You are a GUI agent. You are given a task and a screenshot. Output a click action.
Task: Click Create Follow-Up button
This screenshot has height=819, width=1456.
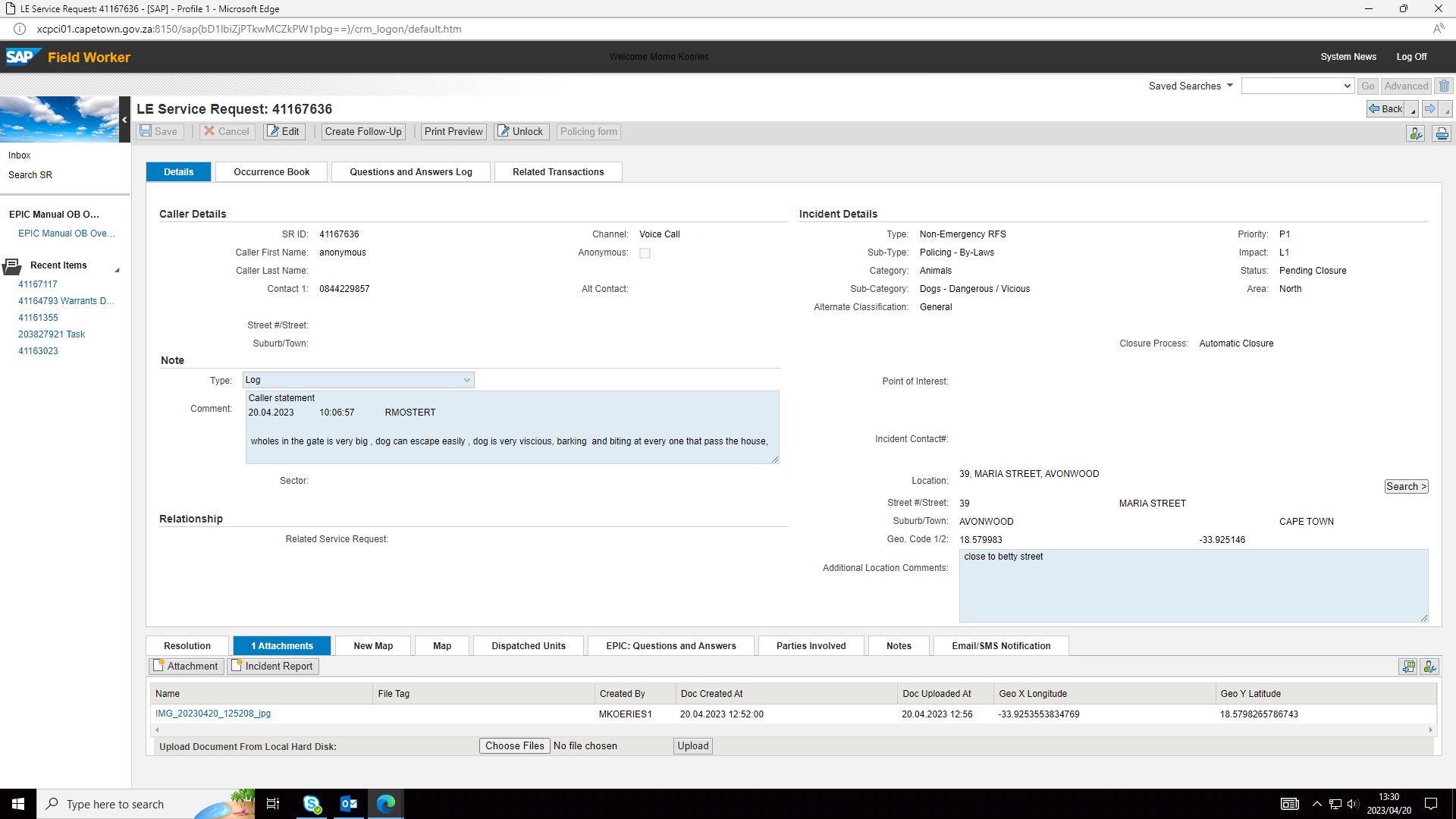(363, 131)
